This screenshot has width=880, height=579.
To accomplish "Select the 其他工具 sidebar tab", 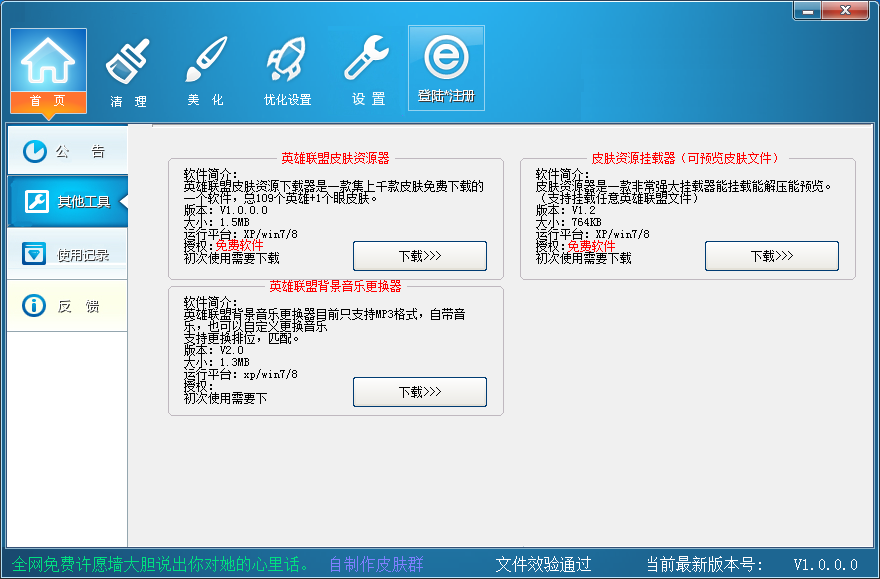I will pos(67,201).
